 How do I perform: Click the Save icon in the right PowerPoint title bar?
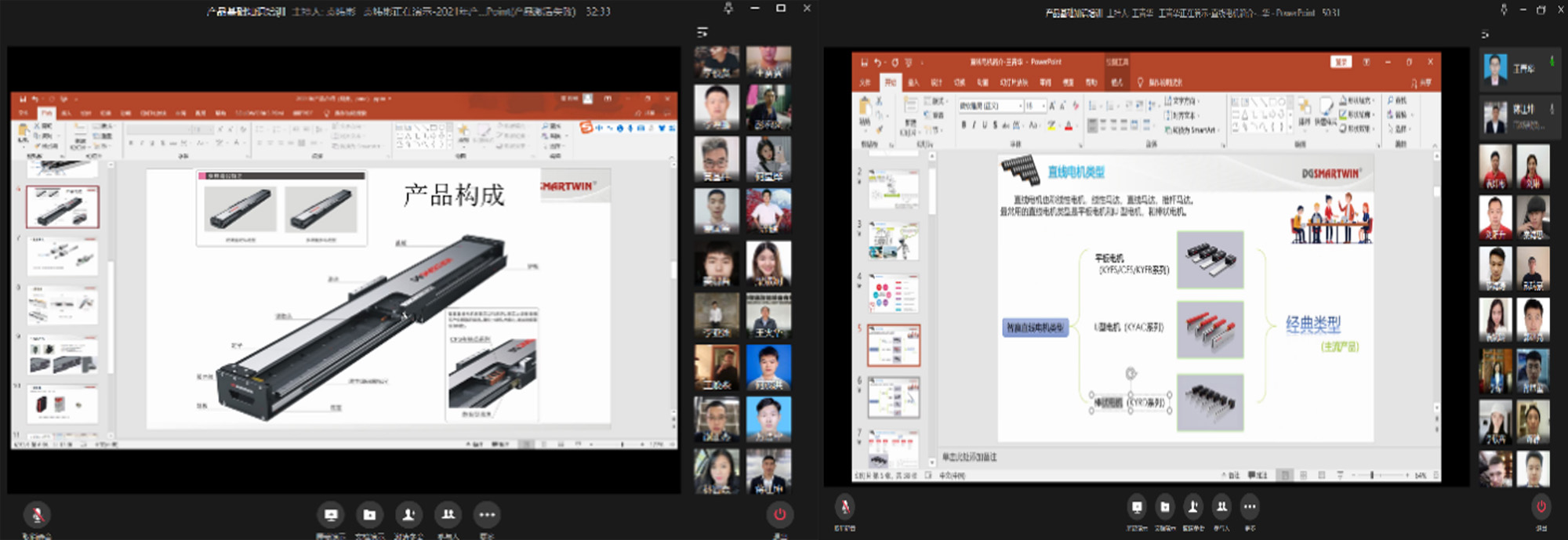864,62
